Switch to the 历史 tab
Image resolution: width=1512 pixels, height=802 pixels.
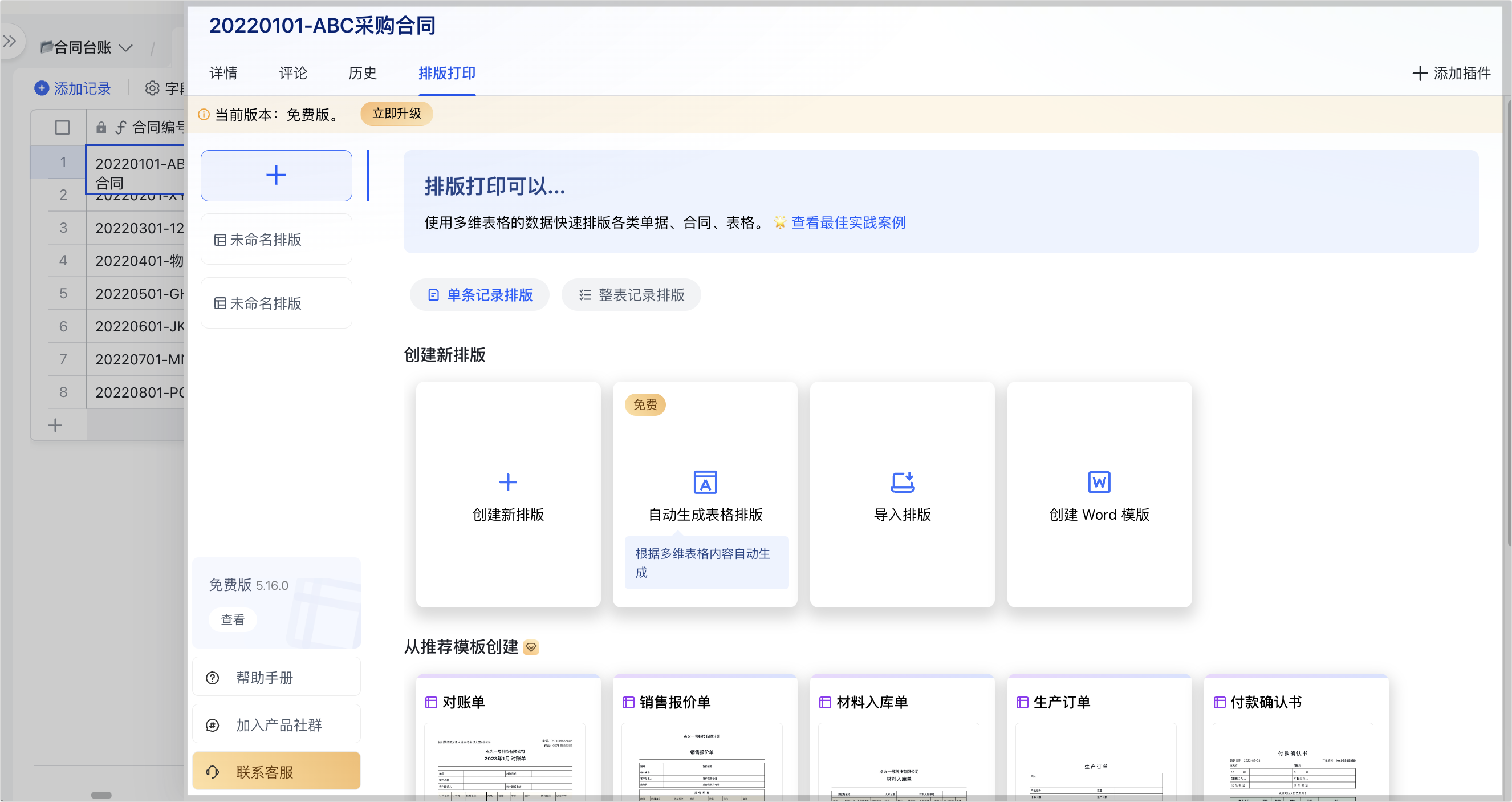[363, 73]
